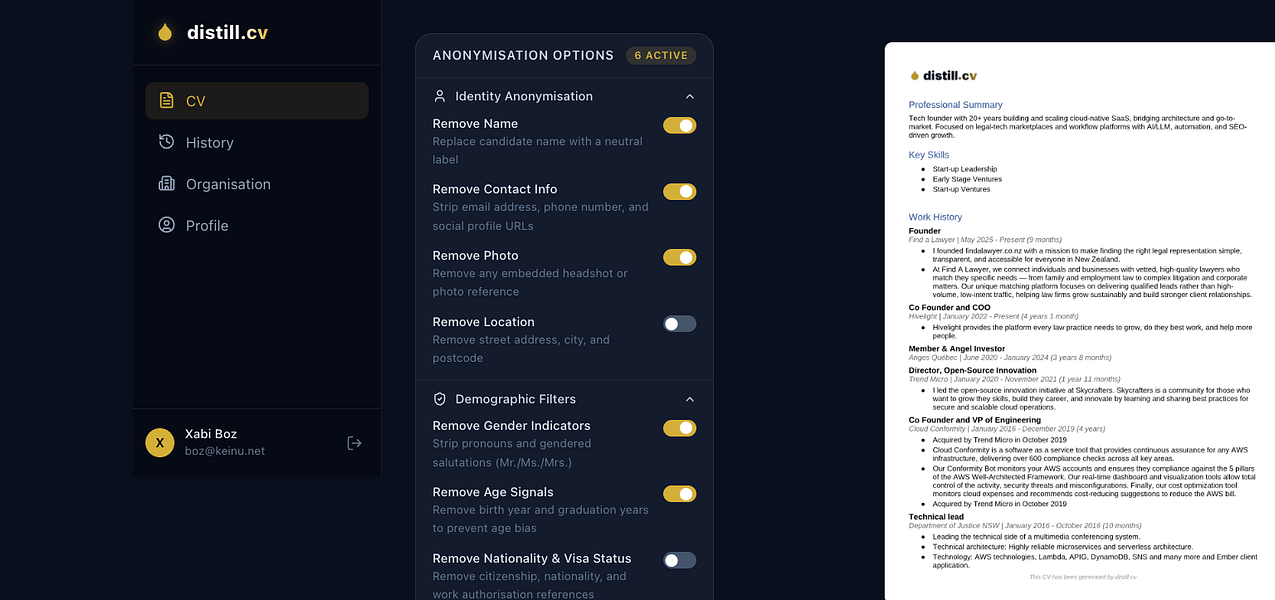Click the Remove Name label
This screenshot has height=600, width=1275.
(475, 124)
